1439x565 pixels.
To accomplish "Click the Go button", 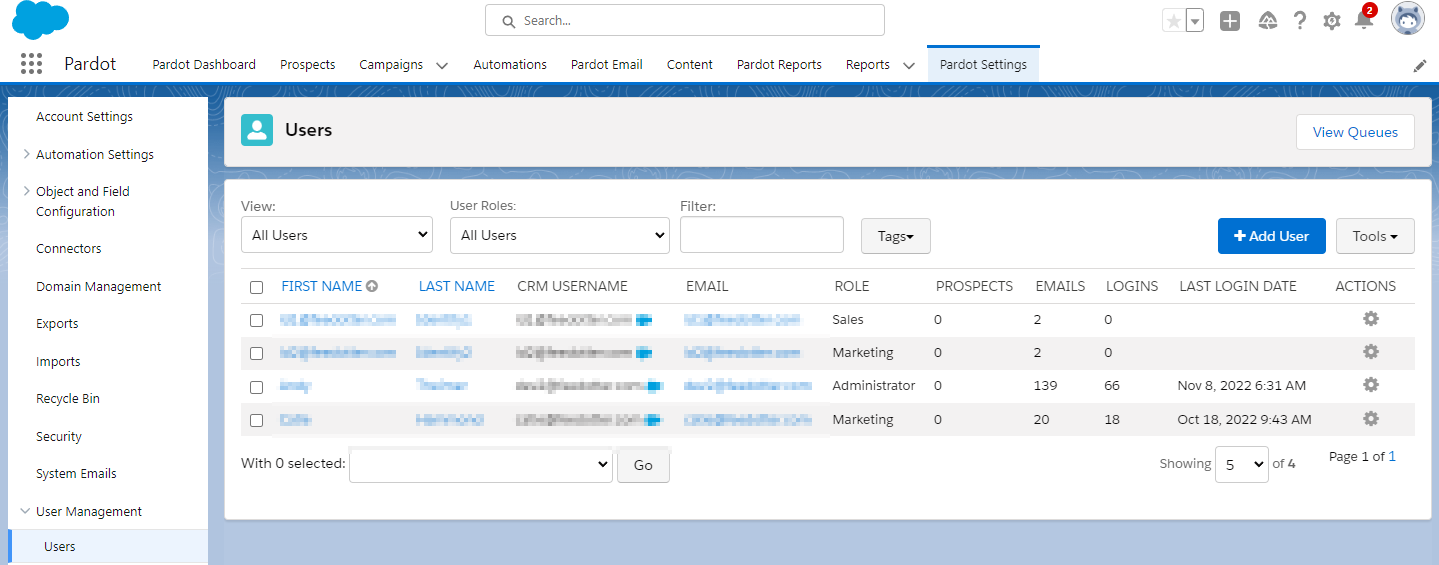I will (x=643, y=465).
